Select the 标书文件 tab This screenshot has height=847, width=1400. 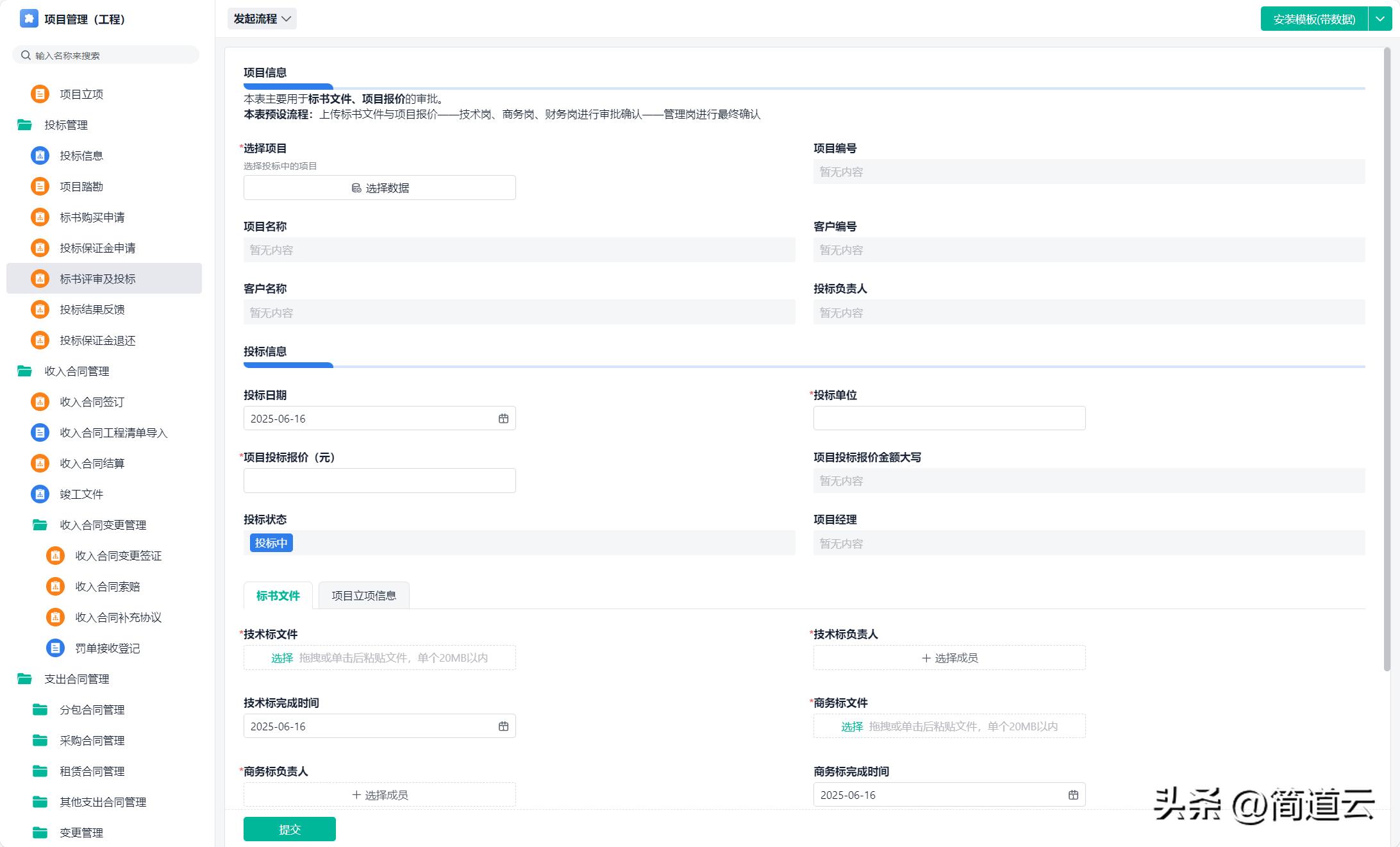coord(278,596)
